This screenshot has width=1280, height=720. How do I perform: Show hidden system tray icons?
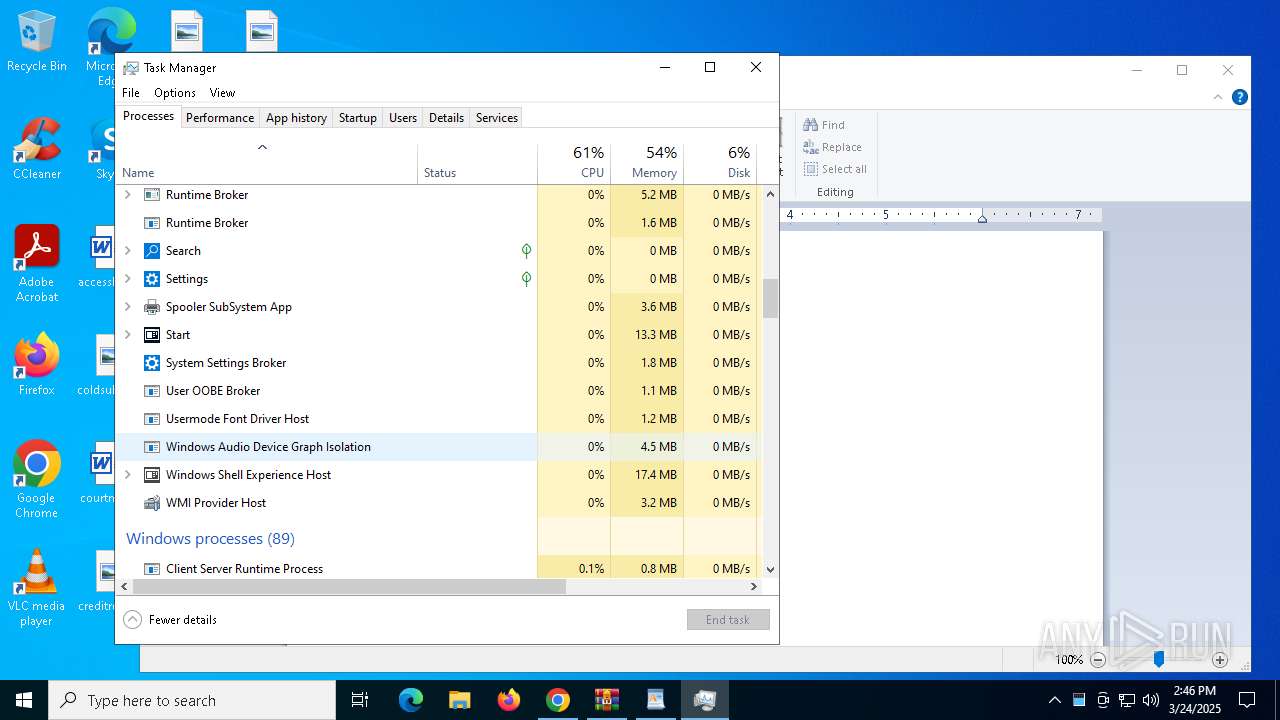(x=1054, y=700)
